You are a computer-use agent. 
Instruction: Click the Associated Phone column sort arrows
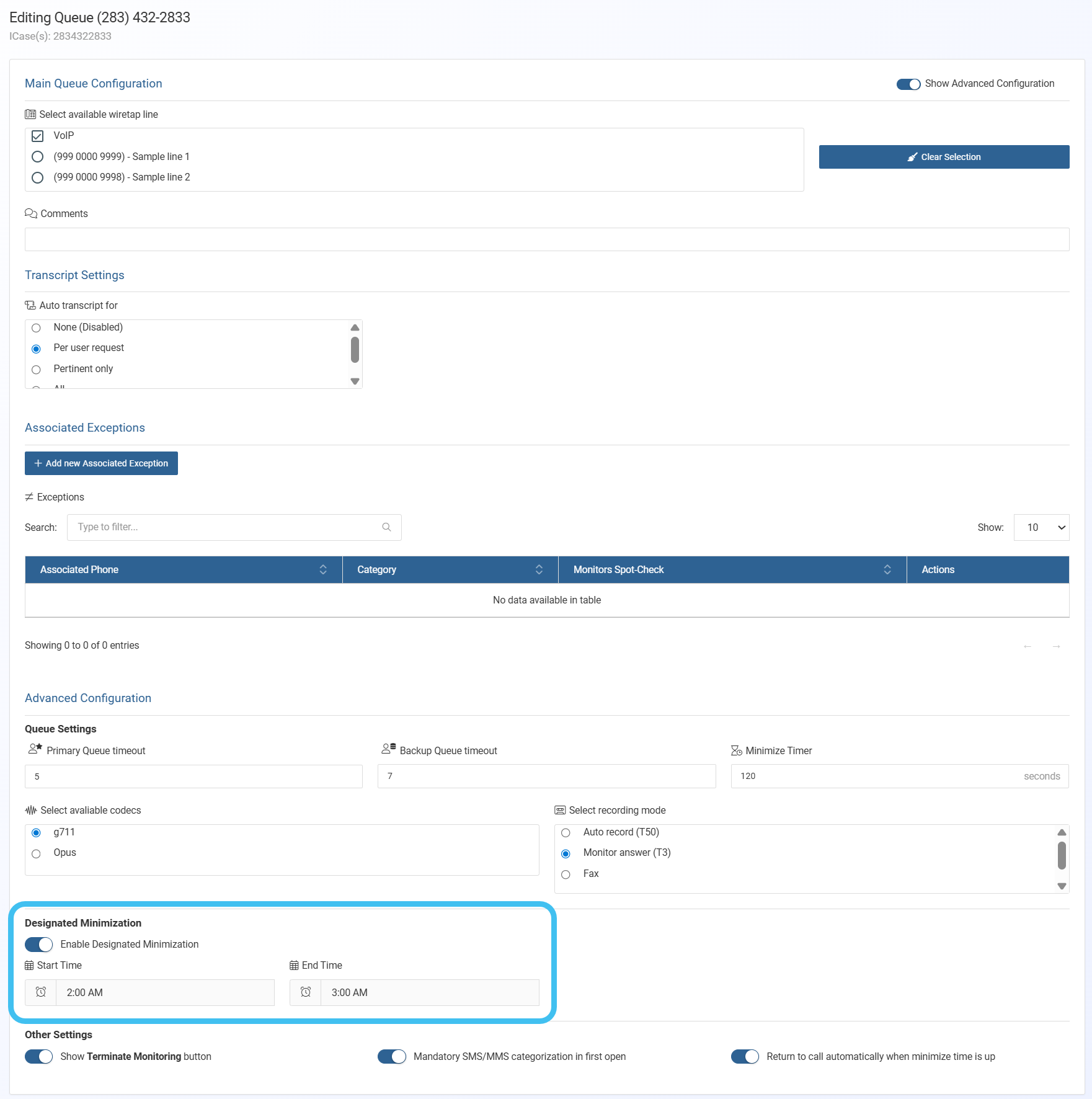pos(323,569)
